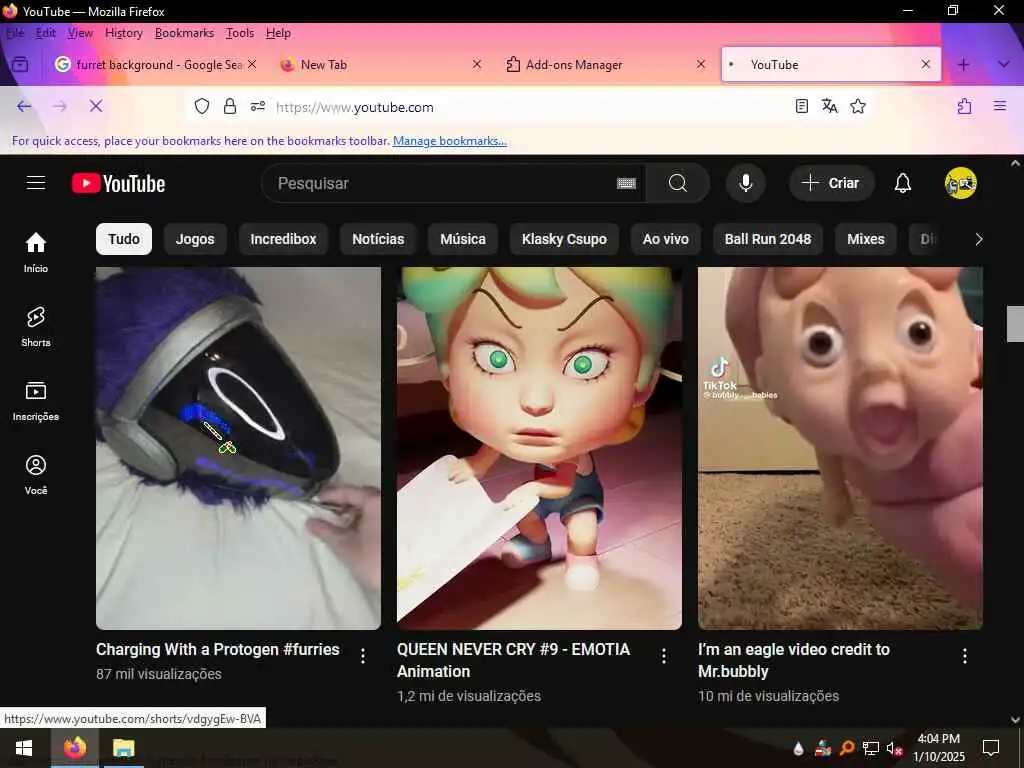1024x768 pixels.
Task: Open Charging With a Protogen #furries title
Action: 217,649
